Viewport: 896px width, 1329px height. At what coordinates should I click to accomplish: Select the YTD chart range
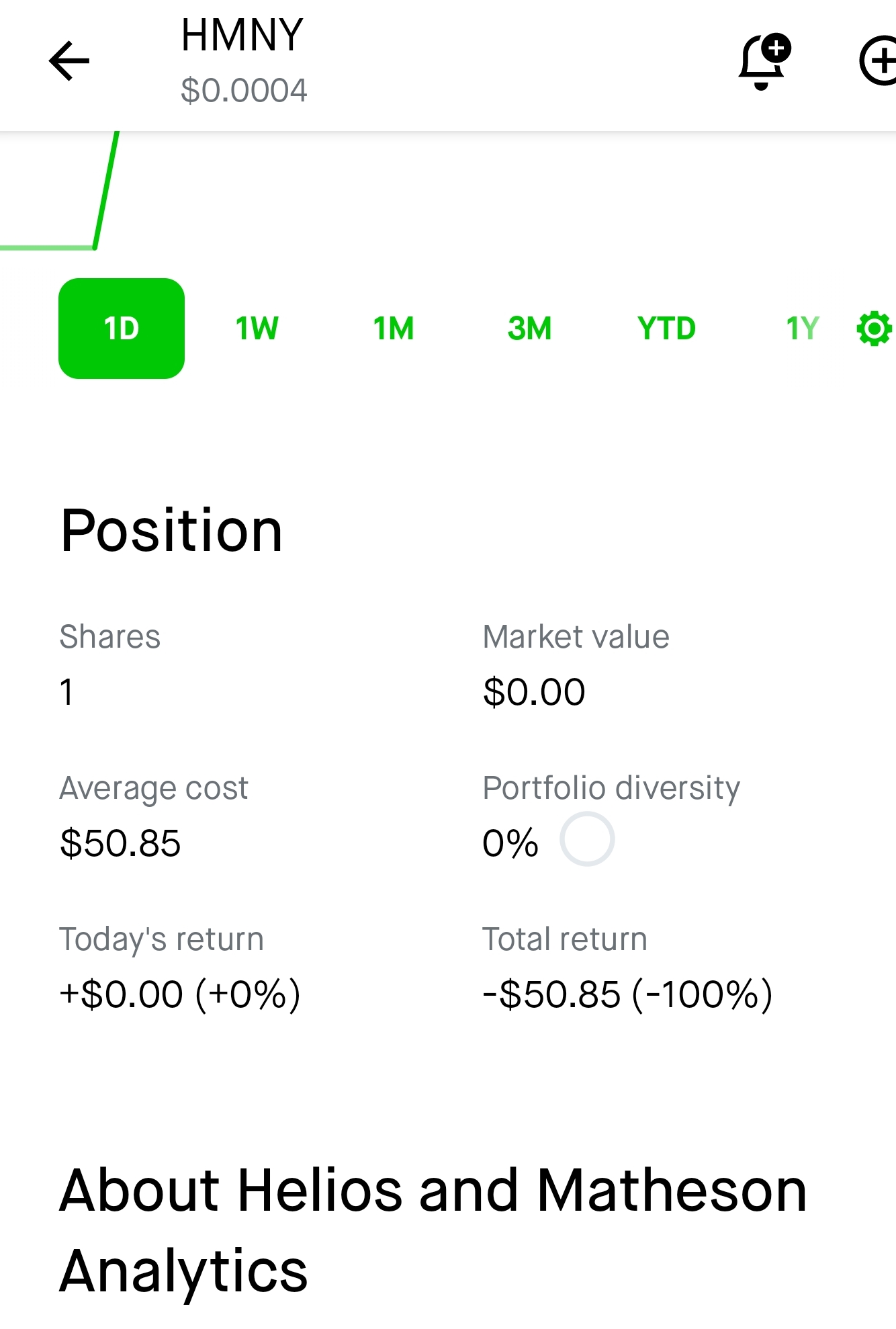pos(666,329)
